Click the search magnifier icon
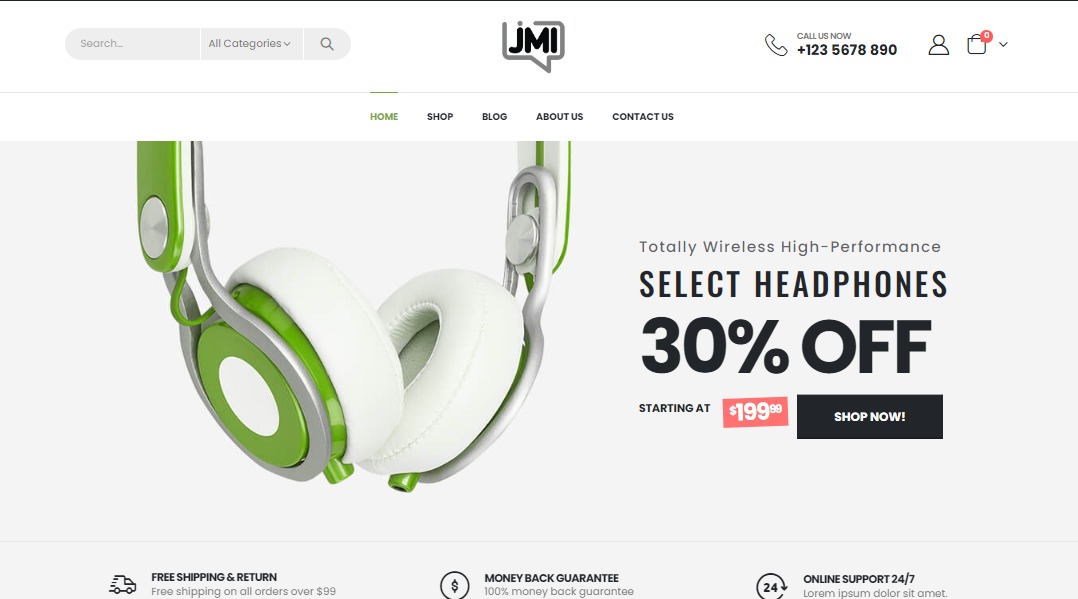 point(327,44)
